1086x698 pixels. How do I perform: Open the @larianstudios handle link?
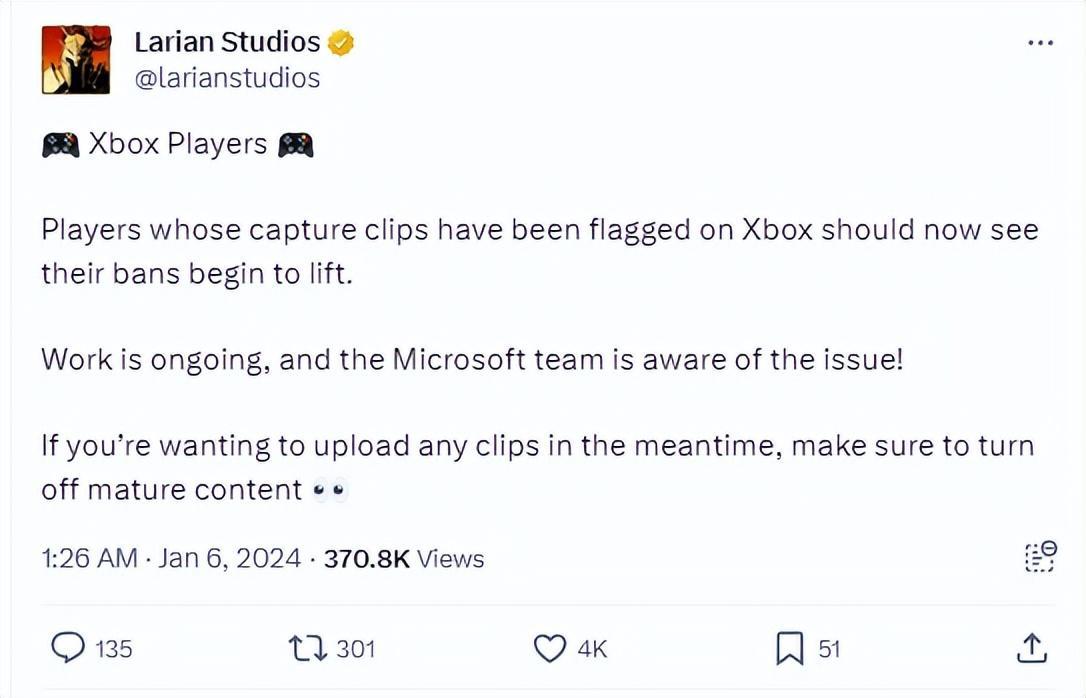pyautogui.click(x=227, y=78)
